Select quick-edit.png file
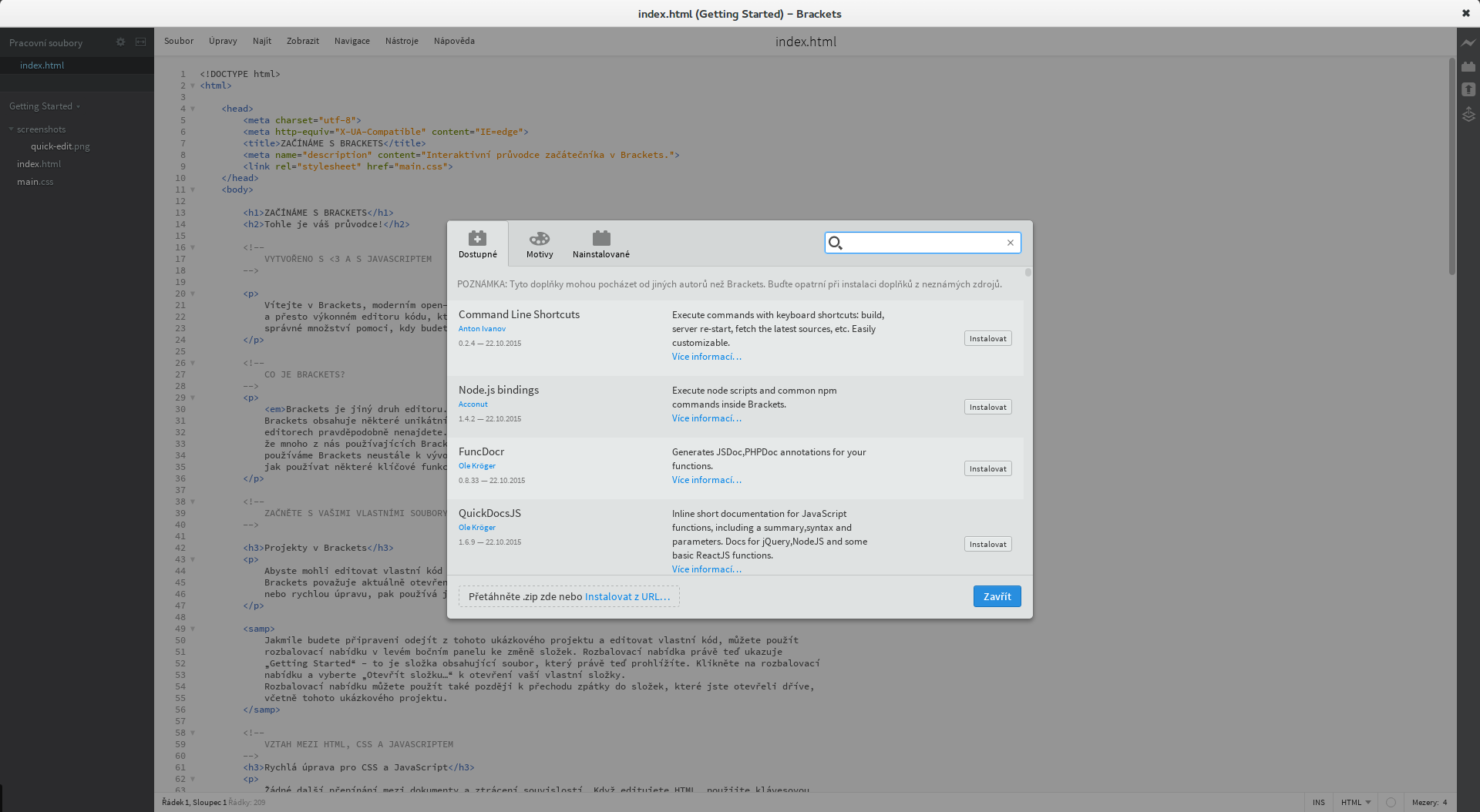 [x=60, y=146]
